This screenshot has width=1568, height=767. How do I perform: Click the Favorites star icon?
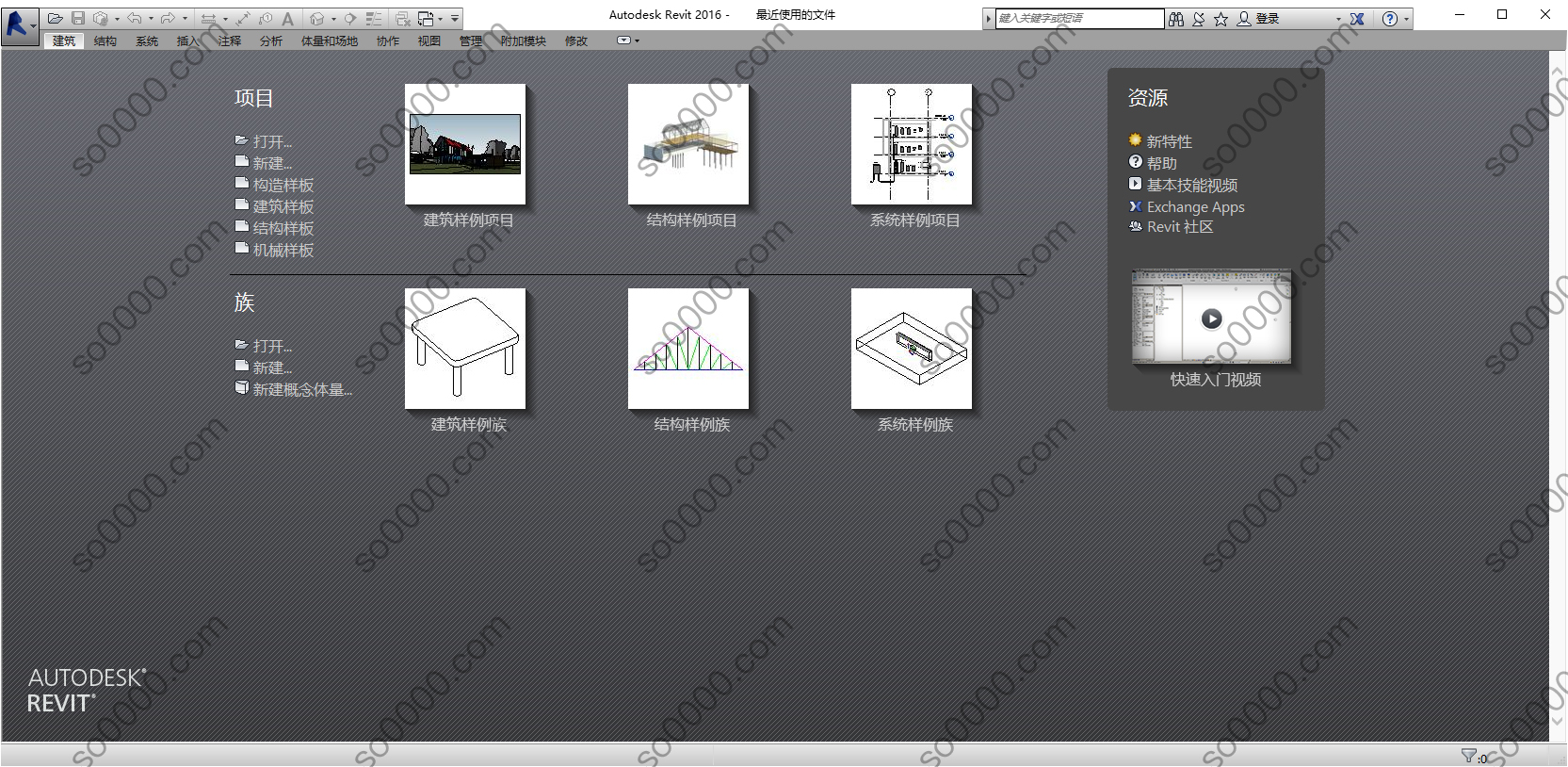[1220, 19]
